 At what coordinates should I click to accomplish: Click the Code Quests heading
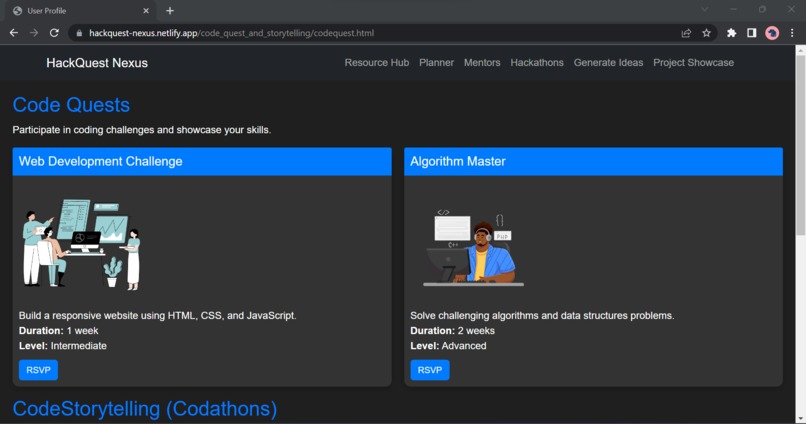71,105
